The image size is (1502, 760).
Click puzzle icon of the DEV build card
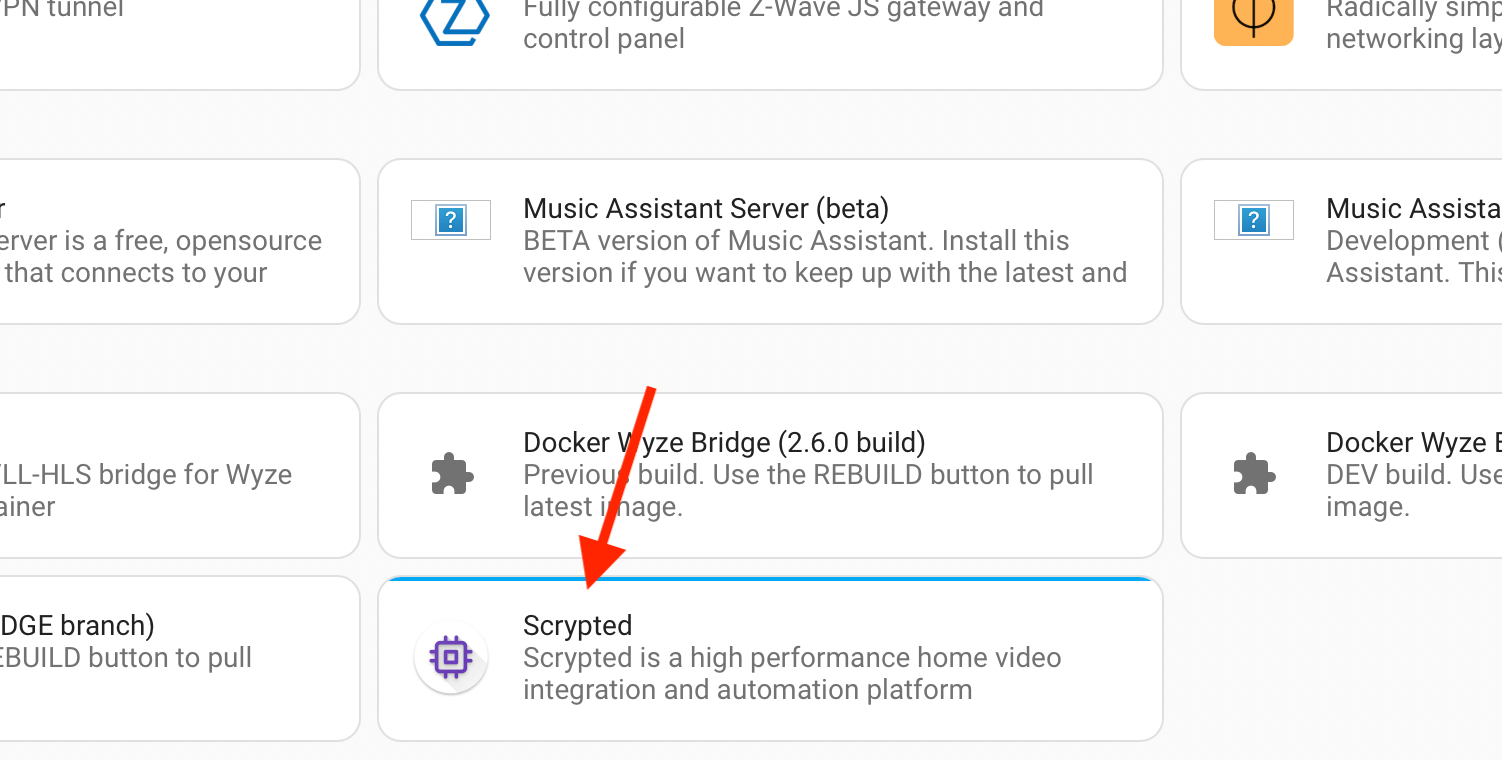coord(1253,475)
